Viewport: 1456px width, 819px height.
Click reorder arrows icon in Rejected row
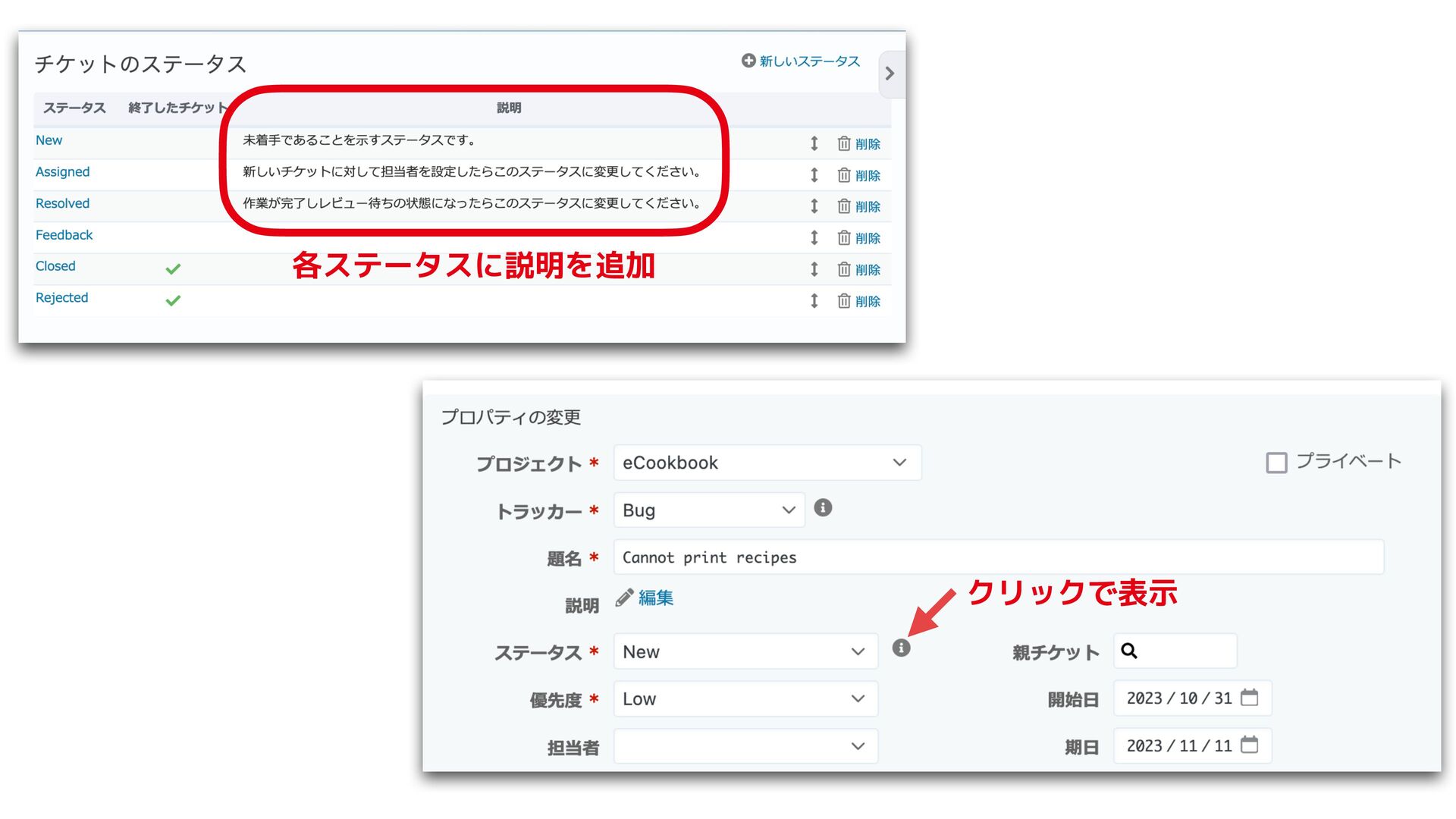coord(814,301)
